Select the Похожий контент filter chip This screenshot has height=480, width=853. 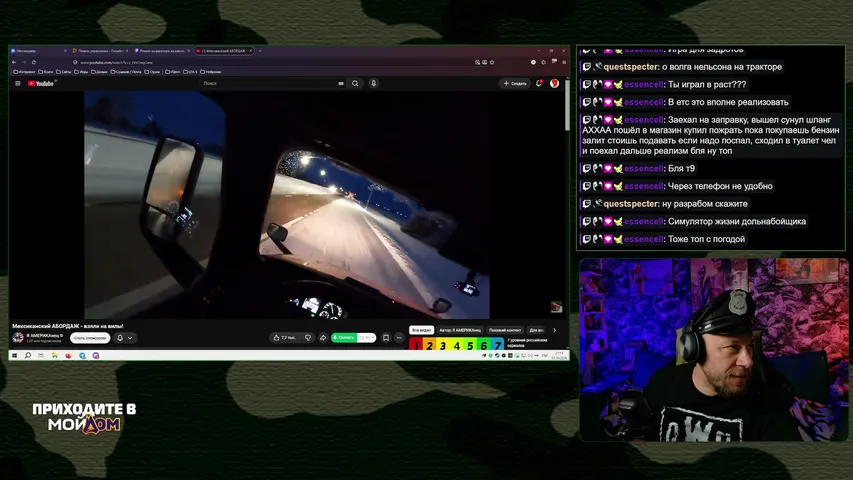[505, 330]
